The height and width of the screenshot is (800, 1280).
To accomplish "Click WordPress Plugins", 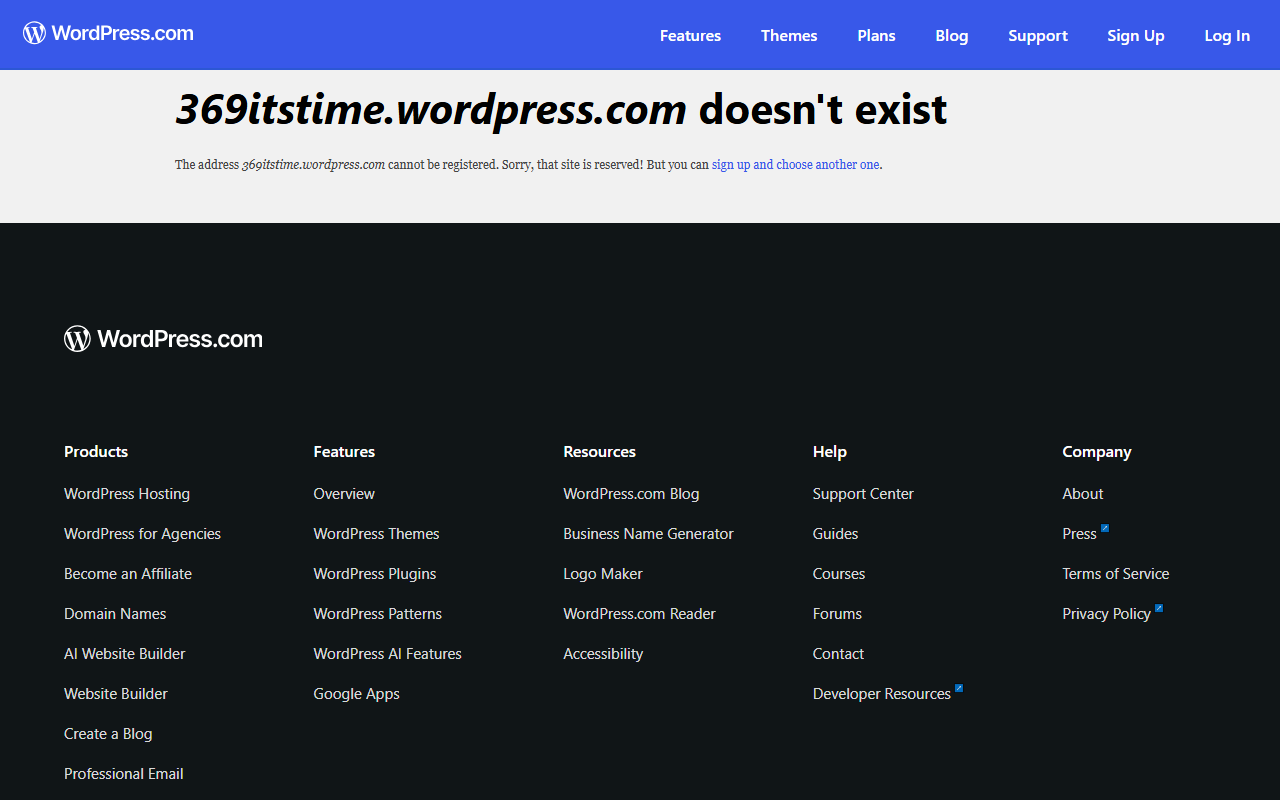I will 375,574.
